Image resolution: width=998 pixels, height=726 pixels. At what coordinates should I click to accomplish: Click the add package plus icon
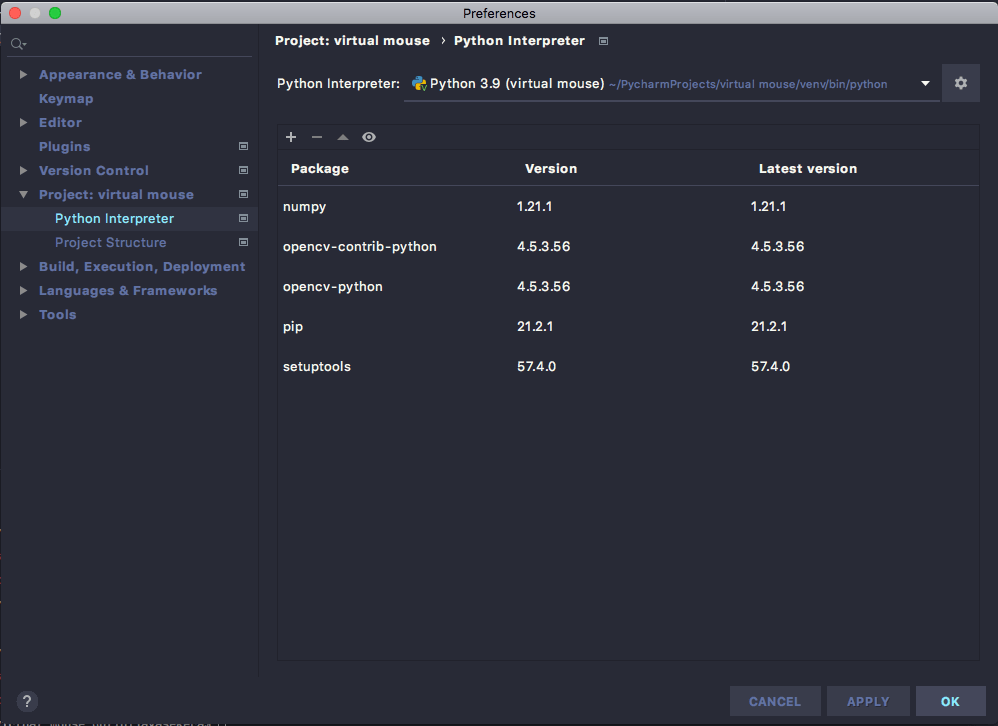(291, 137)
